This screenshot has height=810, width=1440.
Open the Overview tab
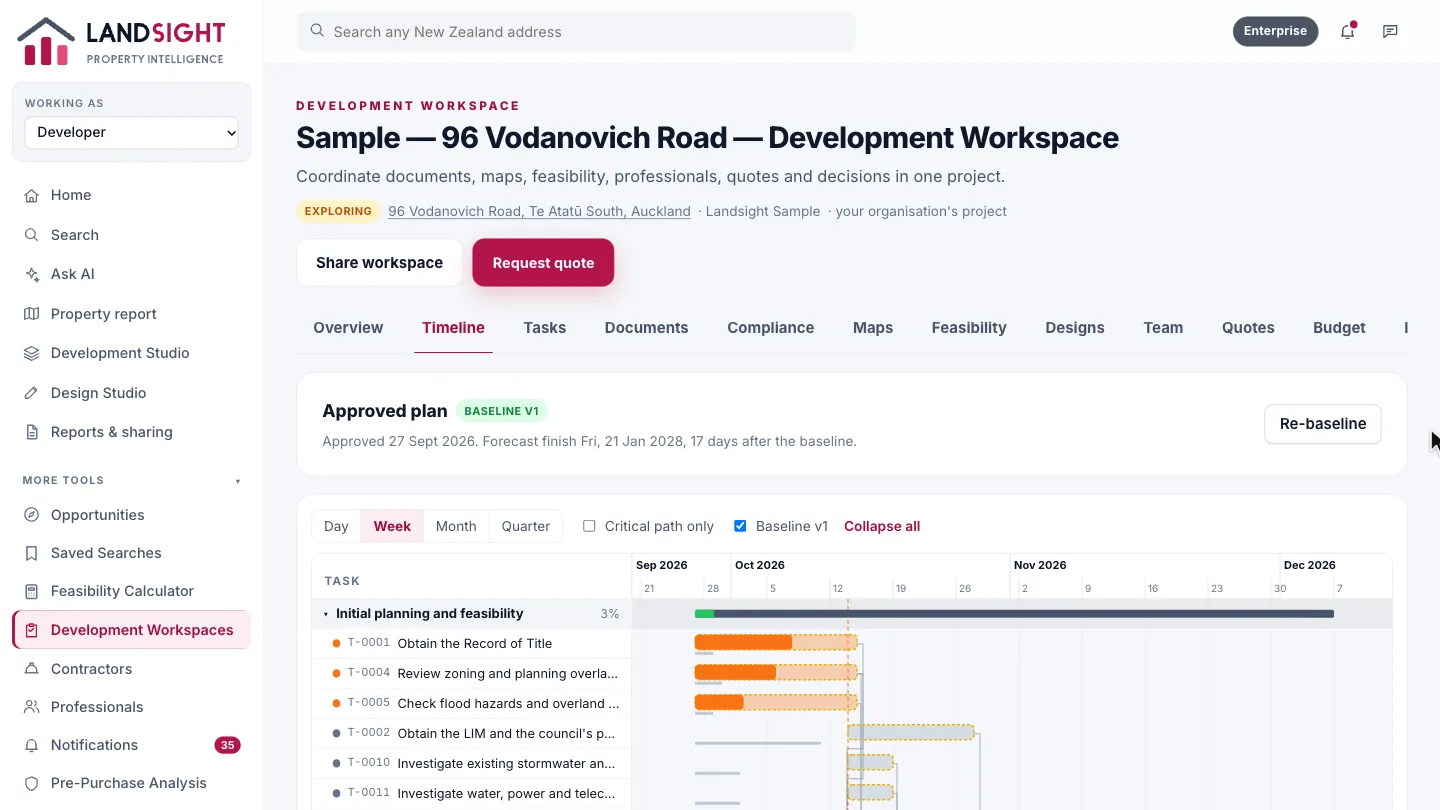click(348, 328)
